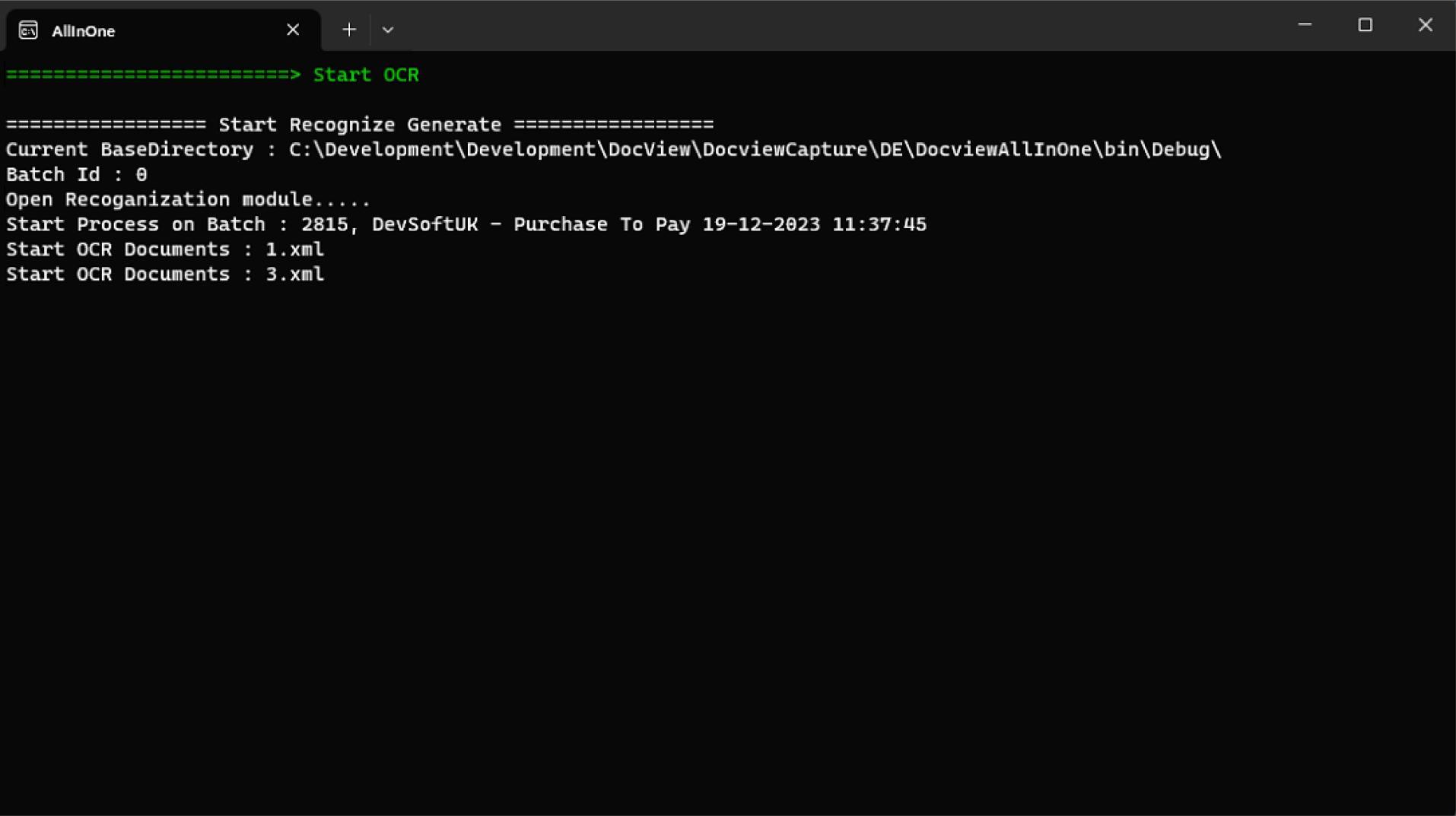The width and height of the screenshot is (1456, 816).
Task: Click the empty title bar area
Action: click(837, 25)
